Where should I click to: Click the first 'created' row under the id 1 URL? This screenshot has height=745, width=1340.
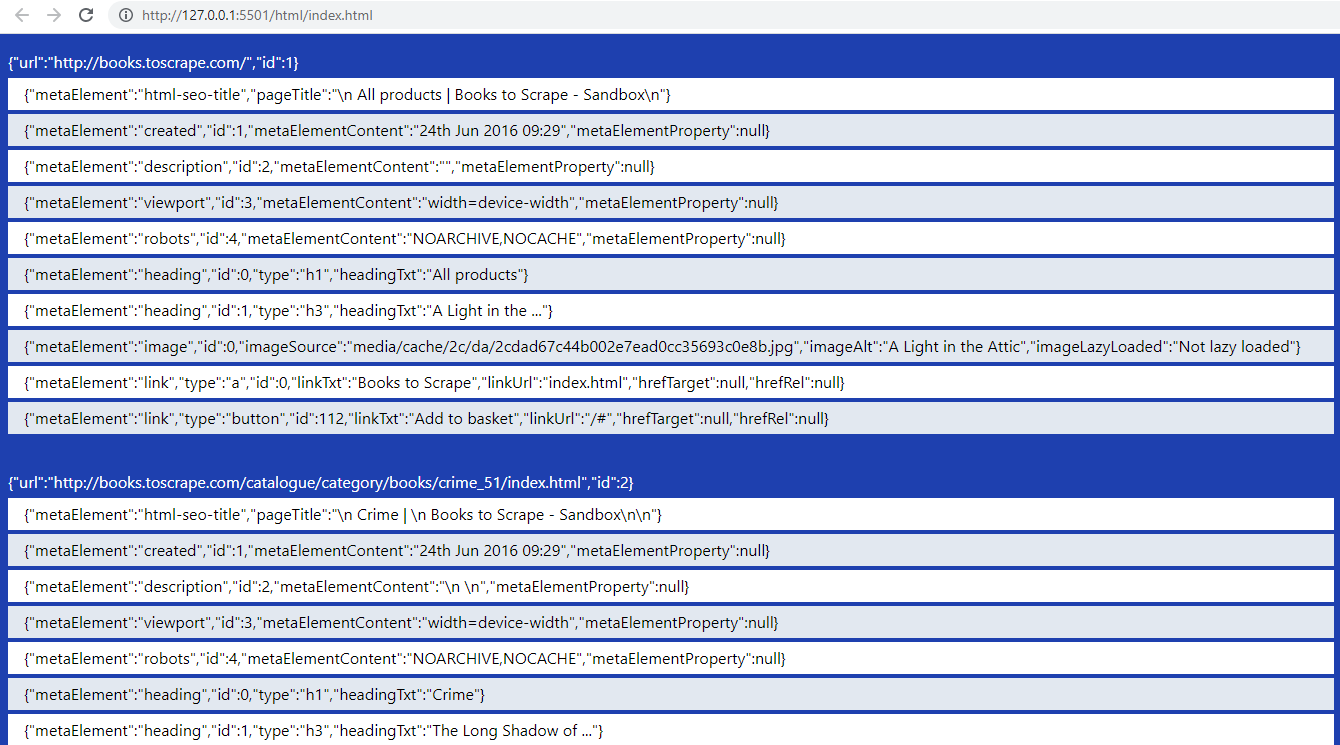[x=671, y=130]
